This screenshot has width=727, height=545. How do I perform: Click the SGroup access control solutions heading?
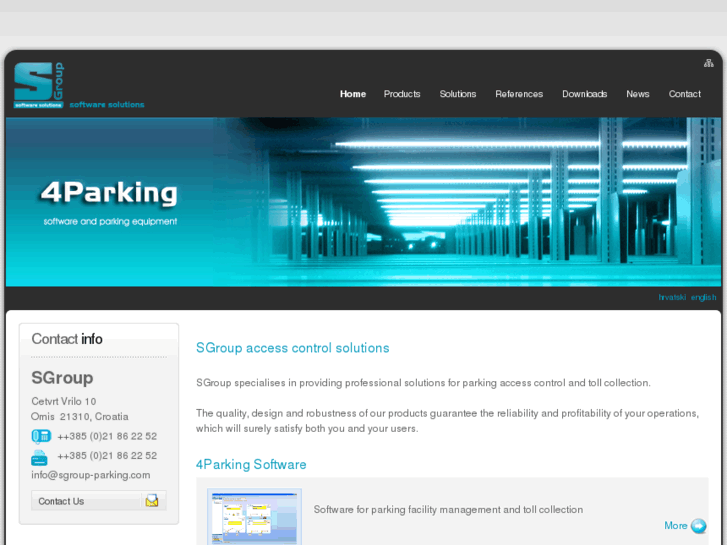click(x=293, y=348)
